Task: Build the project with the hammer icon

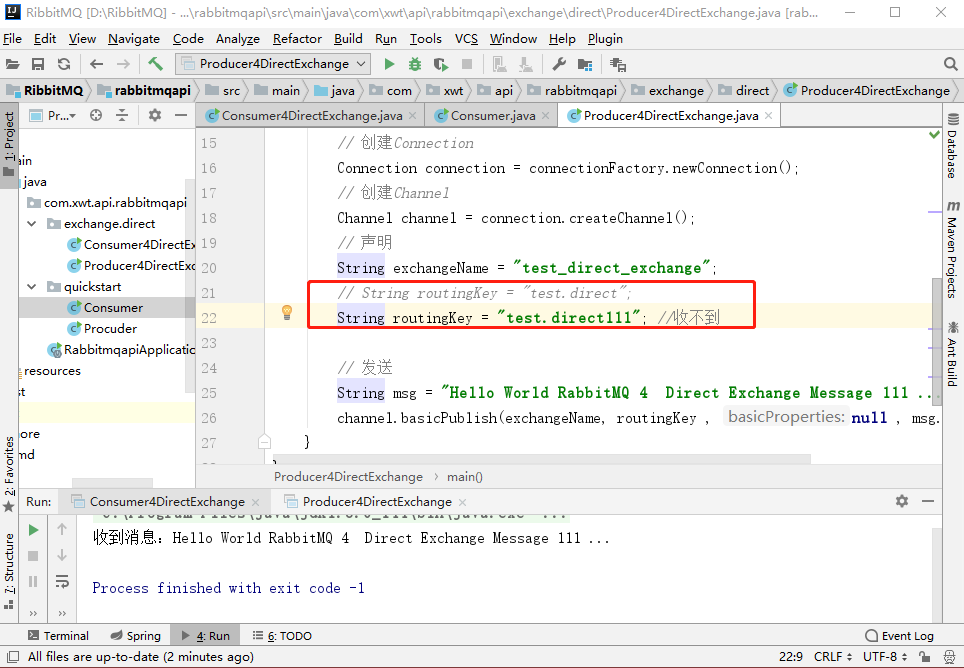Action: (156, 64)
